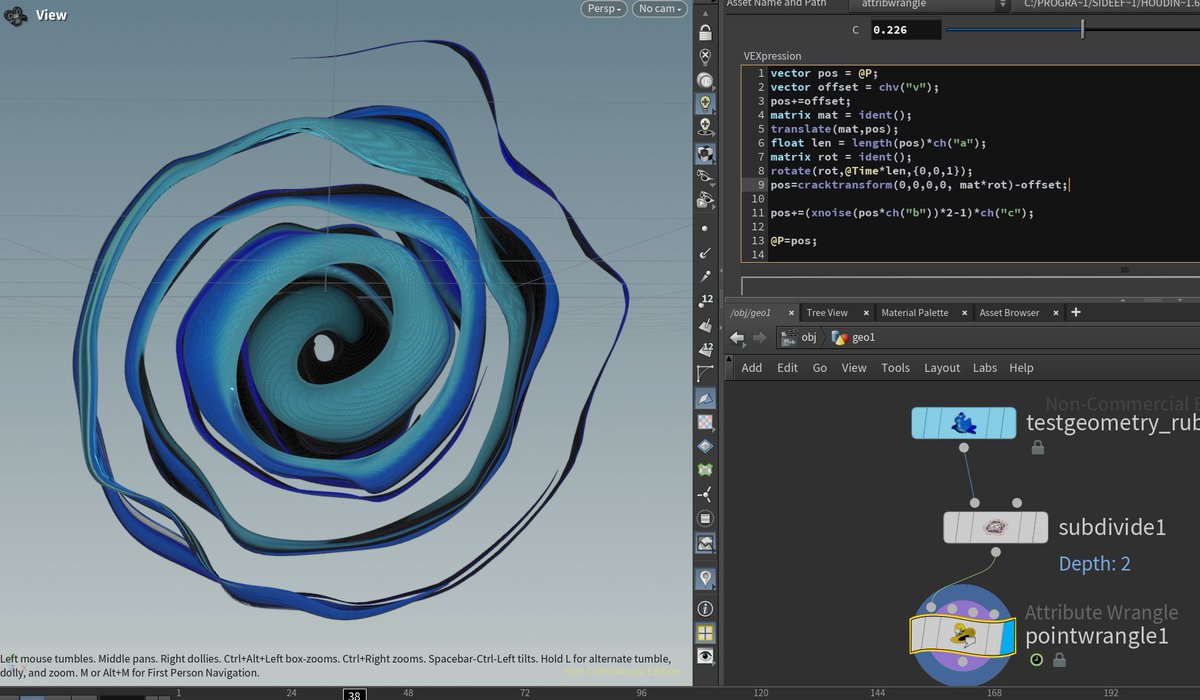Image resolution: width=1200 pixels, height=700 pixels.
Task: Click the frame 38 marker on timeline
Action: [354, 694]
